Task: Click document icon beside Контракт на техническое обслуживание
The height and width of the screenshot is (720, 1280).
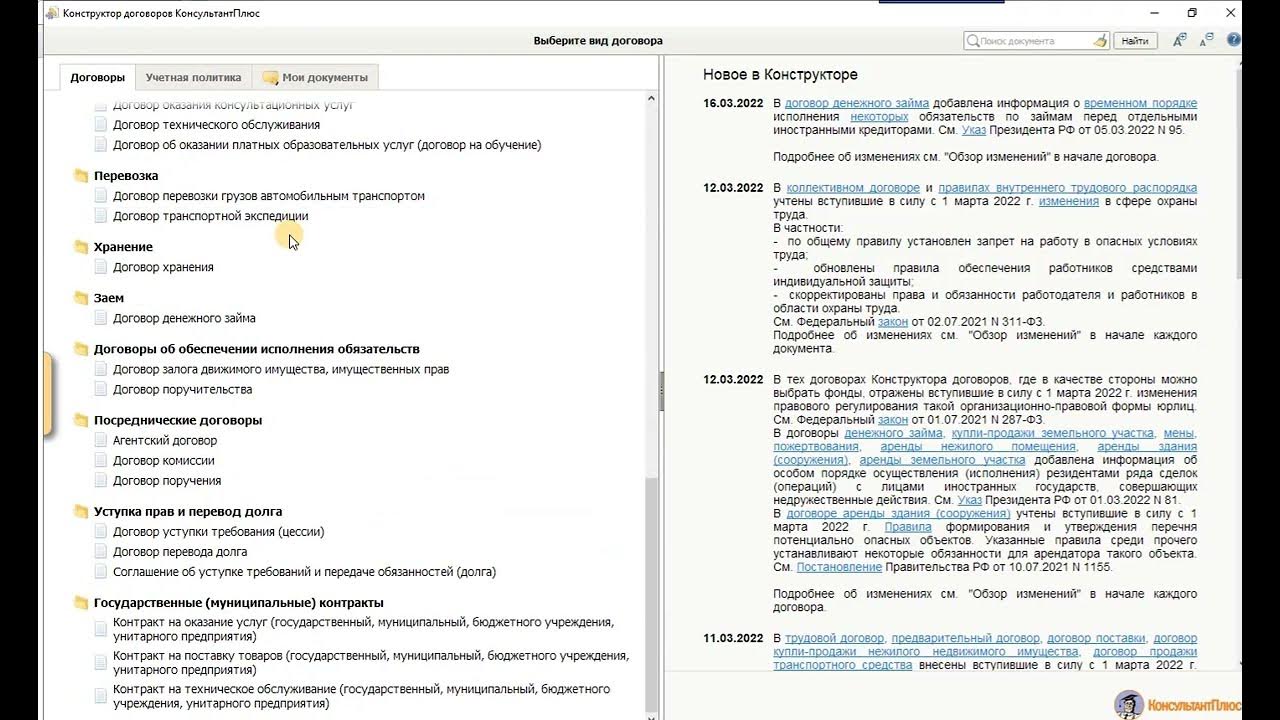Action: (100, 696)
